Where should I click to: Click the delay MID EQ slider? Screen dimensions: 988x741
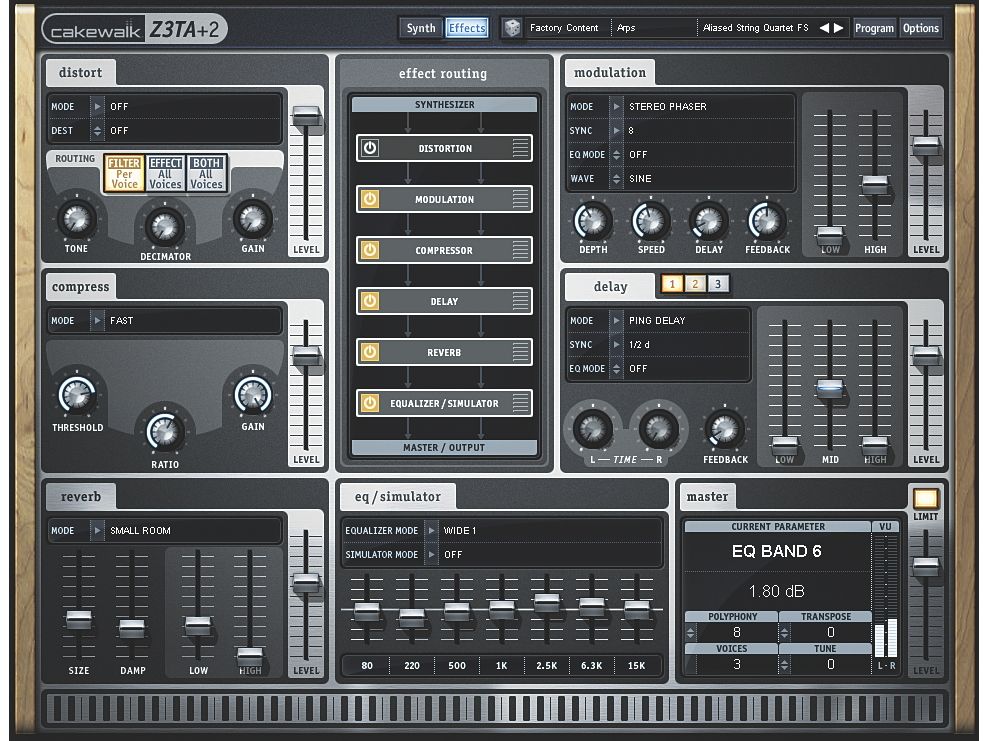(x=830, y=388)
